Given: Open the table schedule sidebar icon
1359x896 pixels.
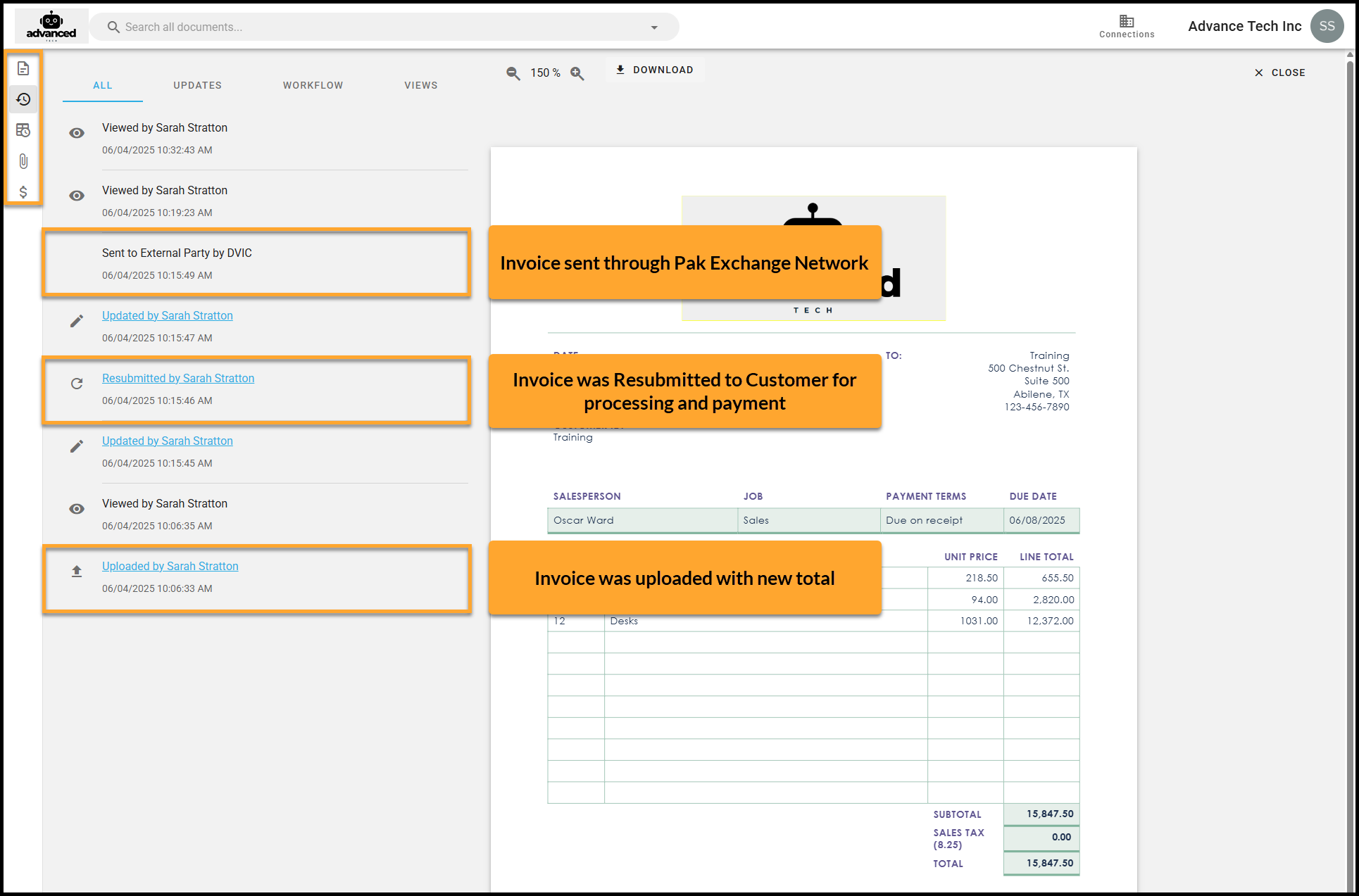Looking at the screenshot, I should click(x=23, y=130).
